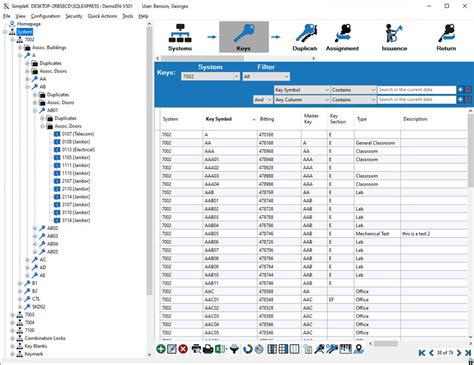
Task: Print the key list
Action: coord(208,349)
